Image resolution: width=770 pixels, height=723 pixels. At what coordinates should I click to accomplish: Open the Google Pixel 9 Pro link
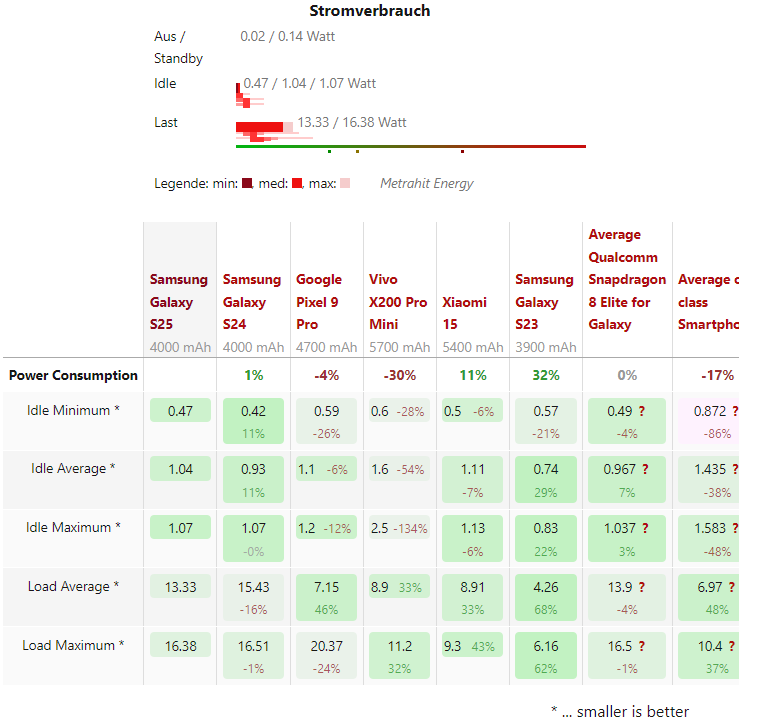pyautogui.click(x=319, y=302)
